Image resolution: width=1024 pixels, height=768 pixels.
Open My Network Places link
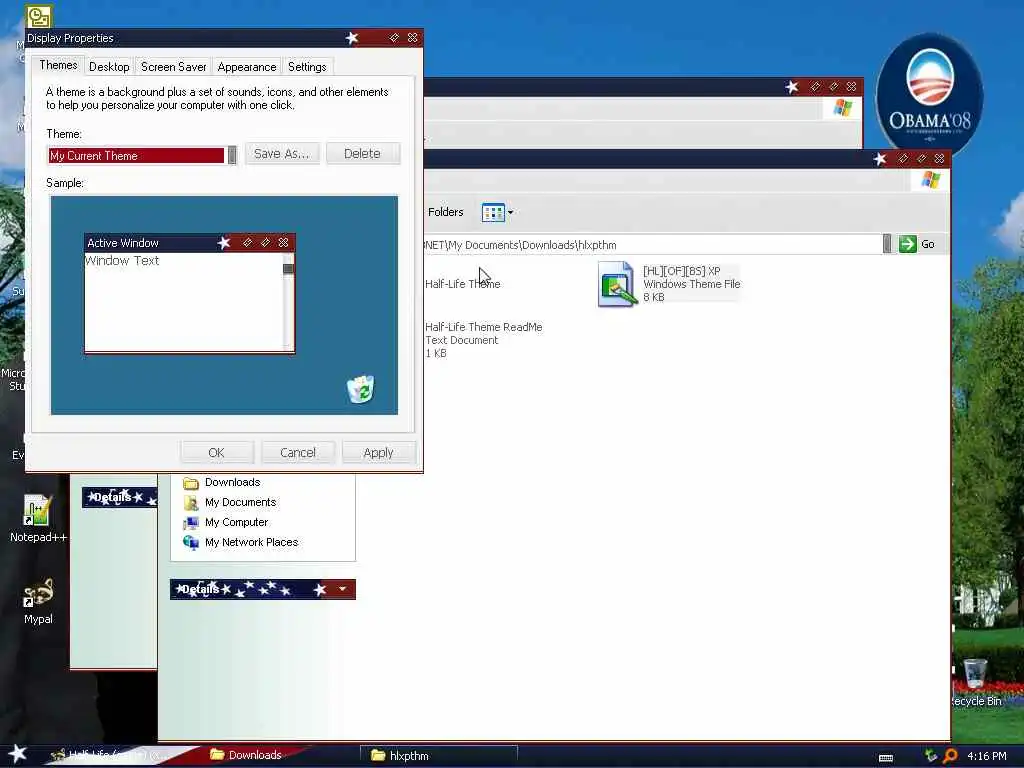[x=251, y=543]
